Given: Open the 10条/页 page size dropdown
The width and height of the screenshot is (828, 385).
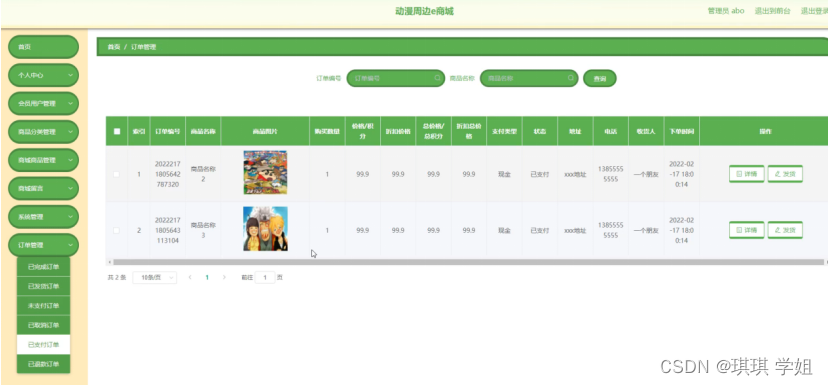Looking at the screenshot, I should click(x=154, y=277).
